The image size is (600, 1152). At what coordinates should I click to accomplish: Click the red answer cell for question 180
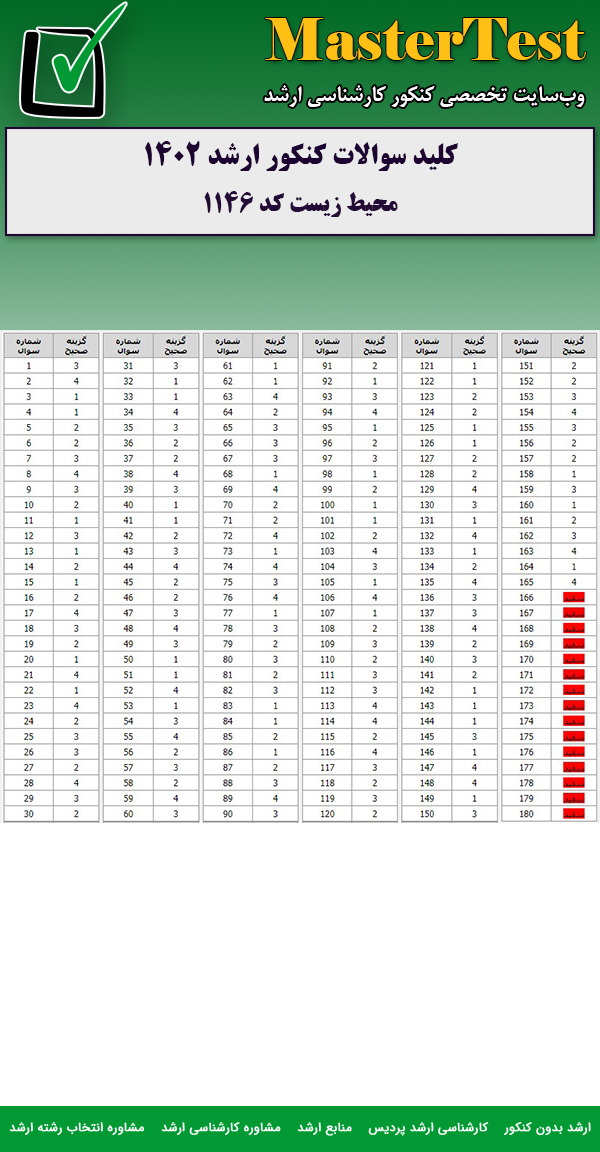pos(573,814)
